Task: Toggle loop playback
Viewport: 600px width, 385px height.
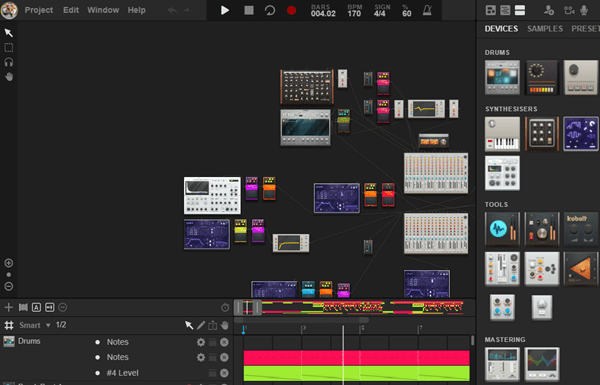Action: tap(270, 10)
